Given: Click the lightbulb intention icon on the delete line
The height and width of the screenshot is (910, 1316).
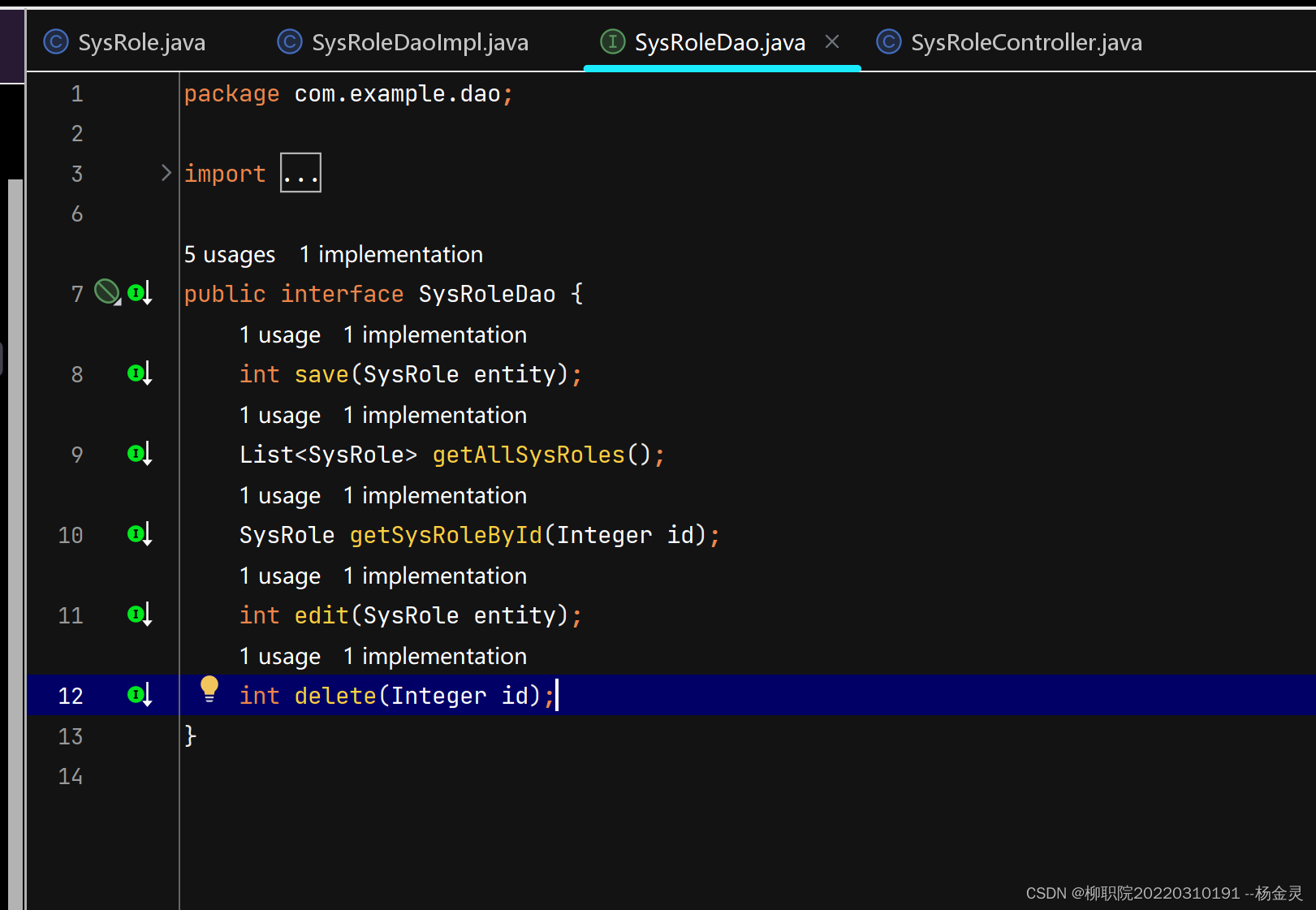Looking at the screenshot, I should click(x=210, y=688).
